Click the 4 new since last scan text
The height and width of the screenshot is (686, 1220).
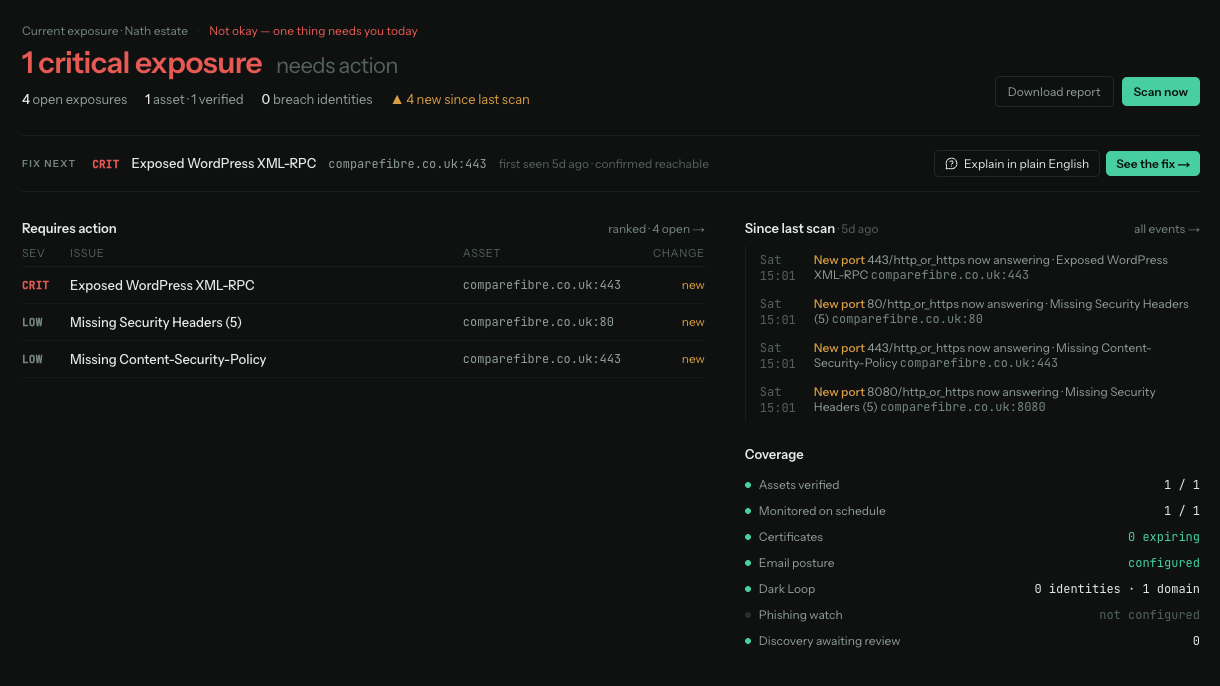[468, 100]
